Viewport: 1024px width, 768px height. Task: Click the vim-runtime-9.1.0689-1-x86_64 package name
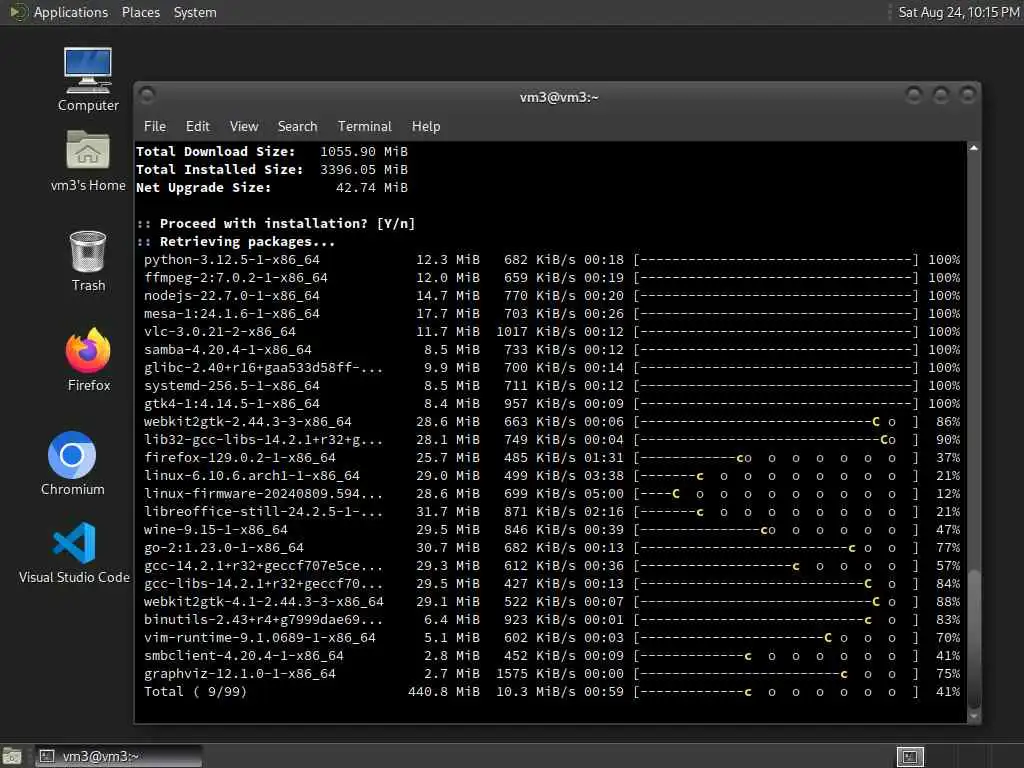(x=260, y=637)
